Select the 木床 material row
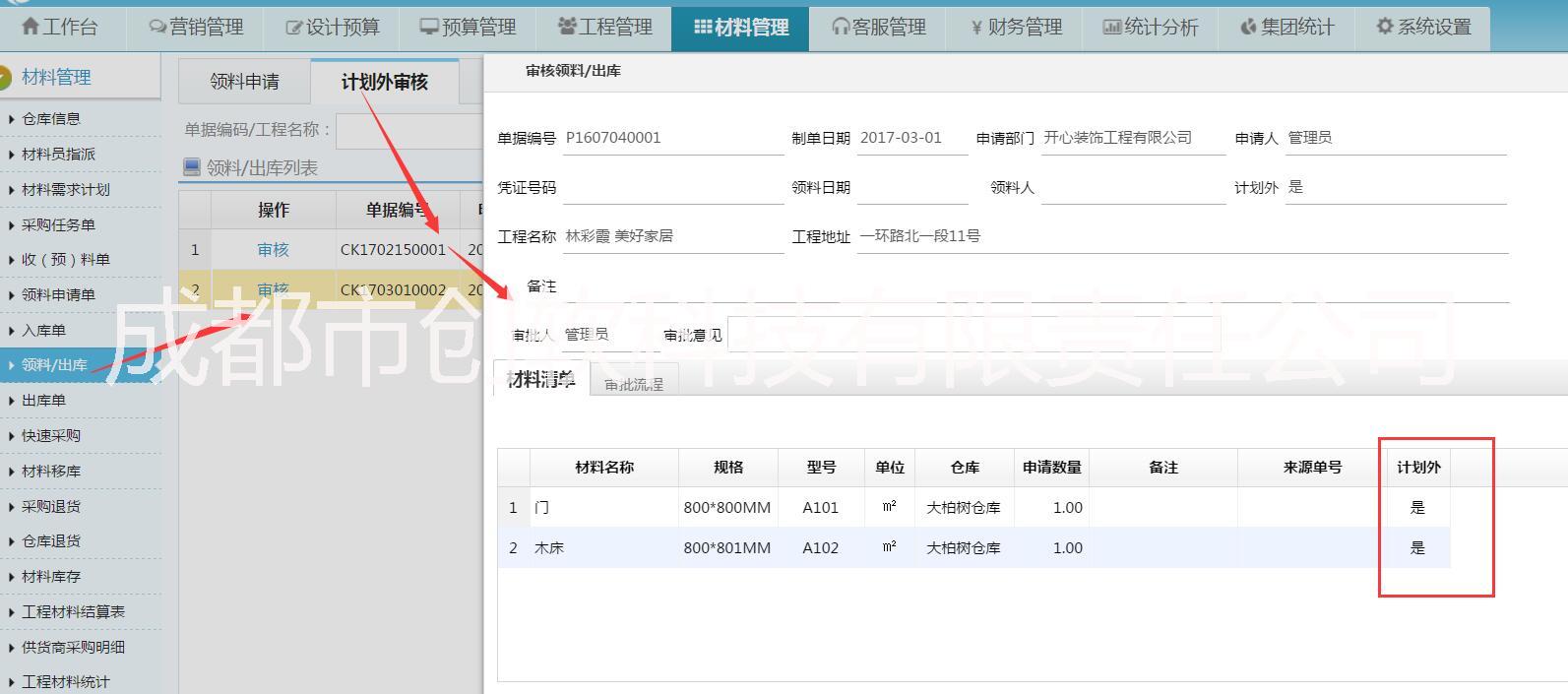Viewport: 1568px width, 694px height. click(x=973, y=548)
